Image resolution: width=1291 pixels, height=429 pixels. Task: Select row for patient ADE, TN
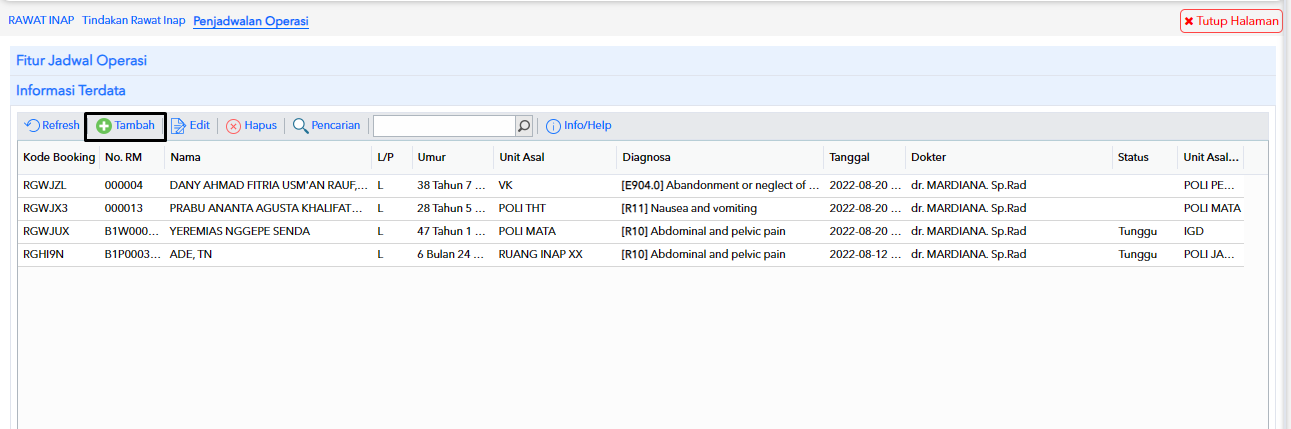(x=631, y=254)
